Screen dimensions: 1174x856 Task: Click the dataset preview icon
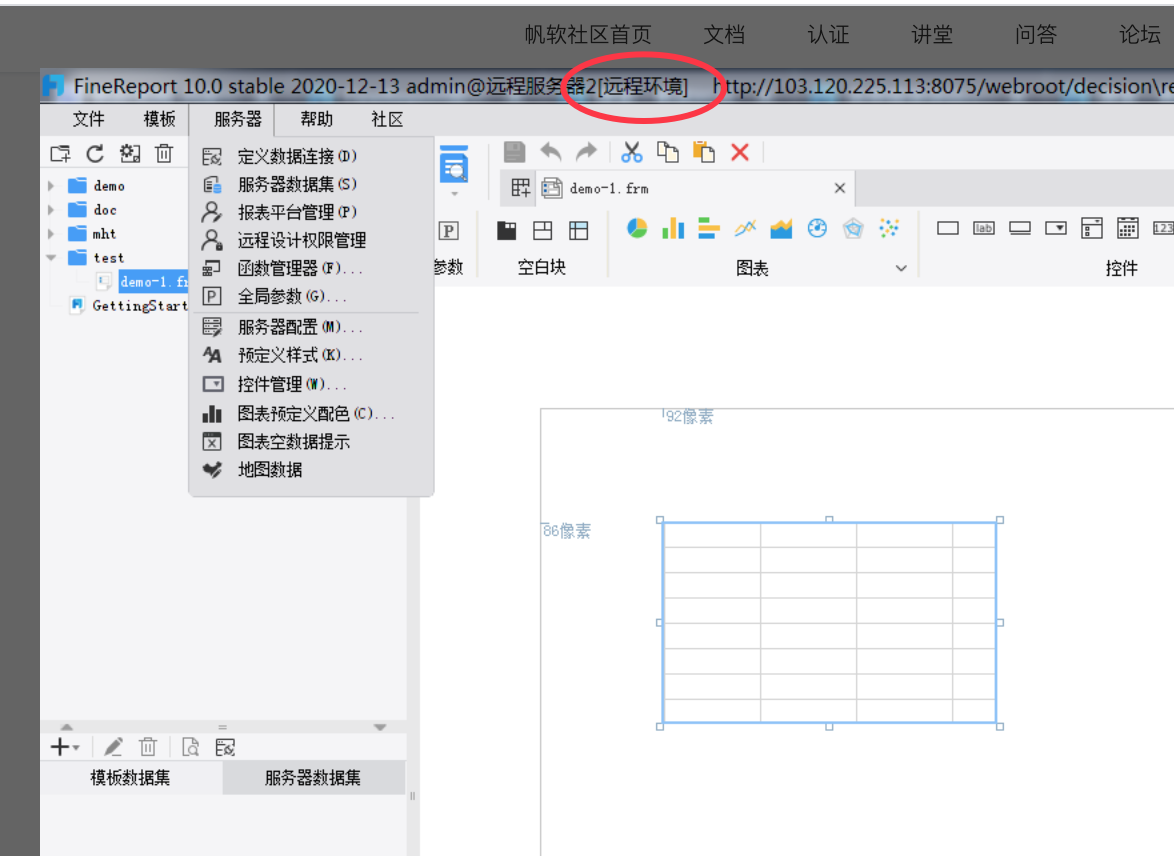point(190,747)
